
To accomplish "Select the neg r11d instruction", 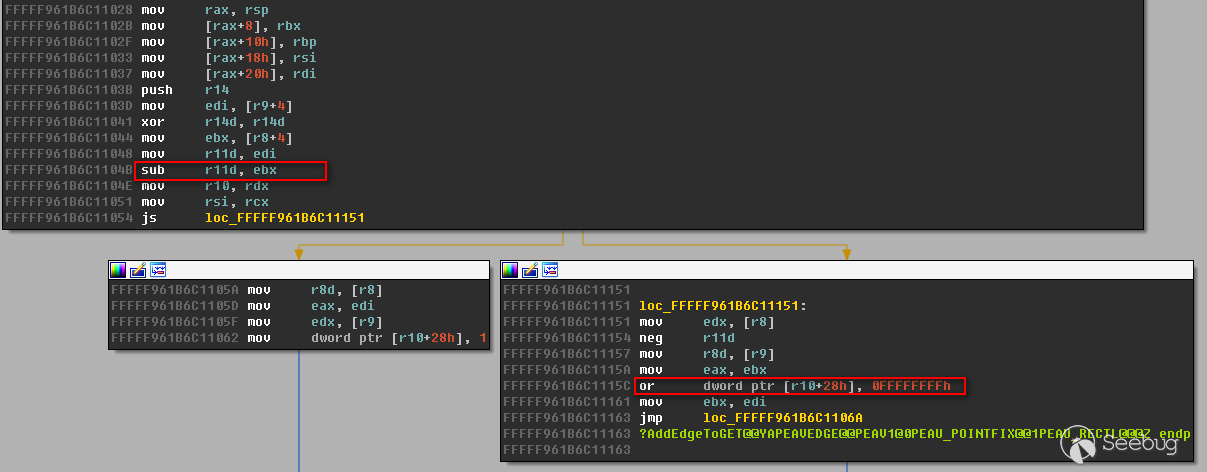I will click(688, 338).
